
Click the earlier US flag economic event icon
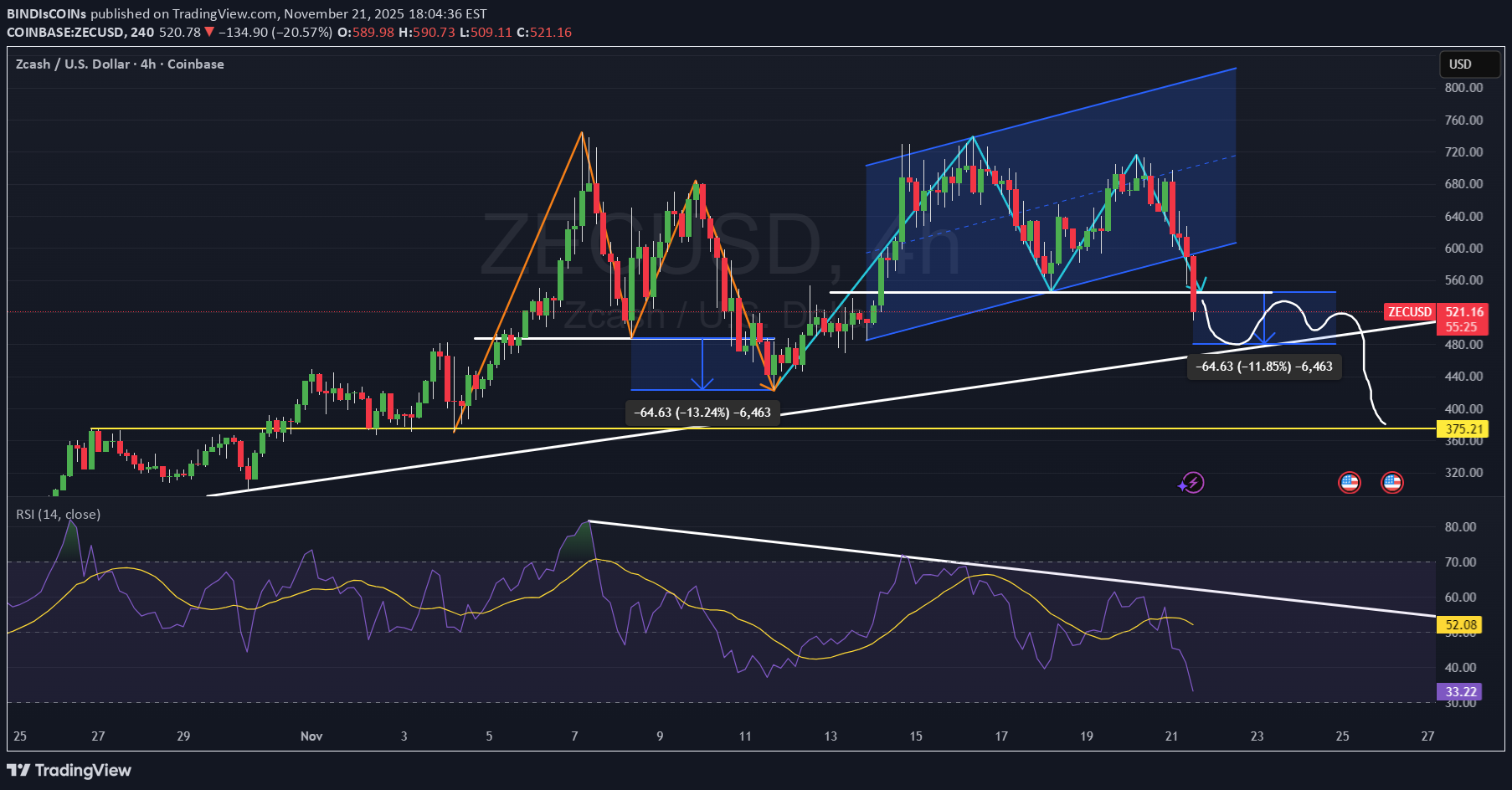point(1349,483)
